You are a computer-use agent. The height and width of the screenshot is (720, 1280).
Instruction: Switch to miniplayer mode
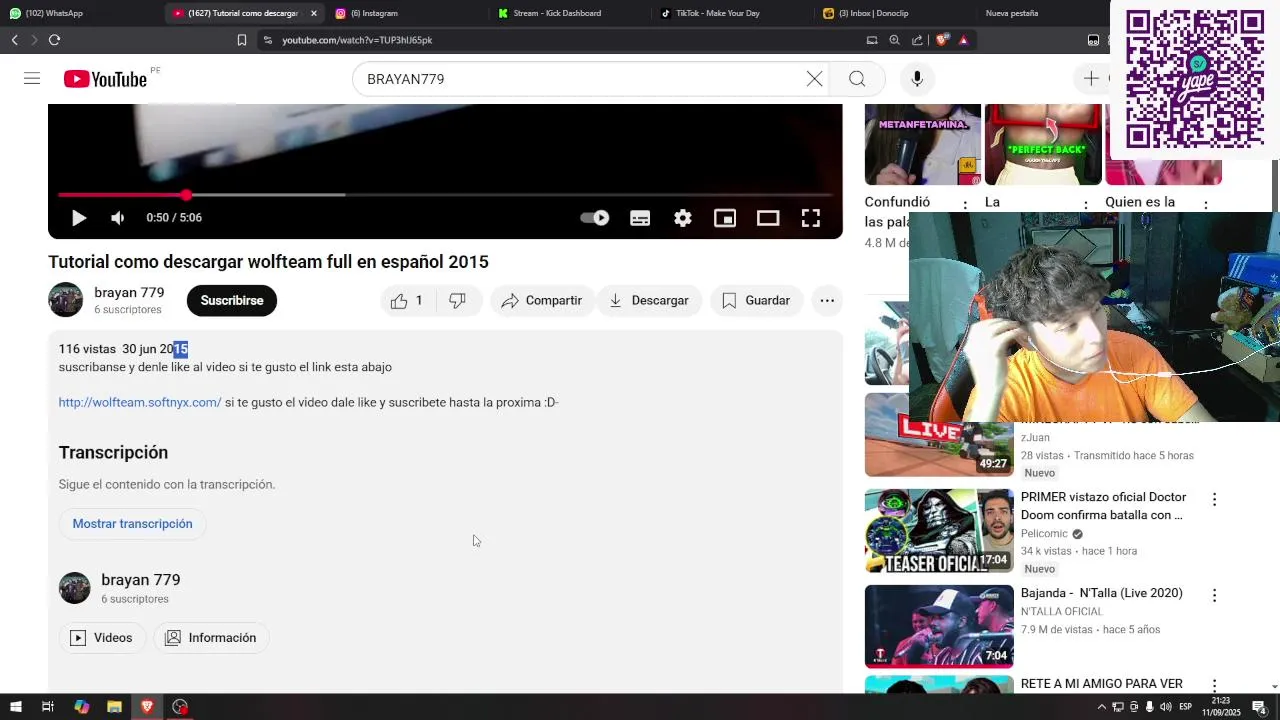(725, 218)
